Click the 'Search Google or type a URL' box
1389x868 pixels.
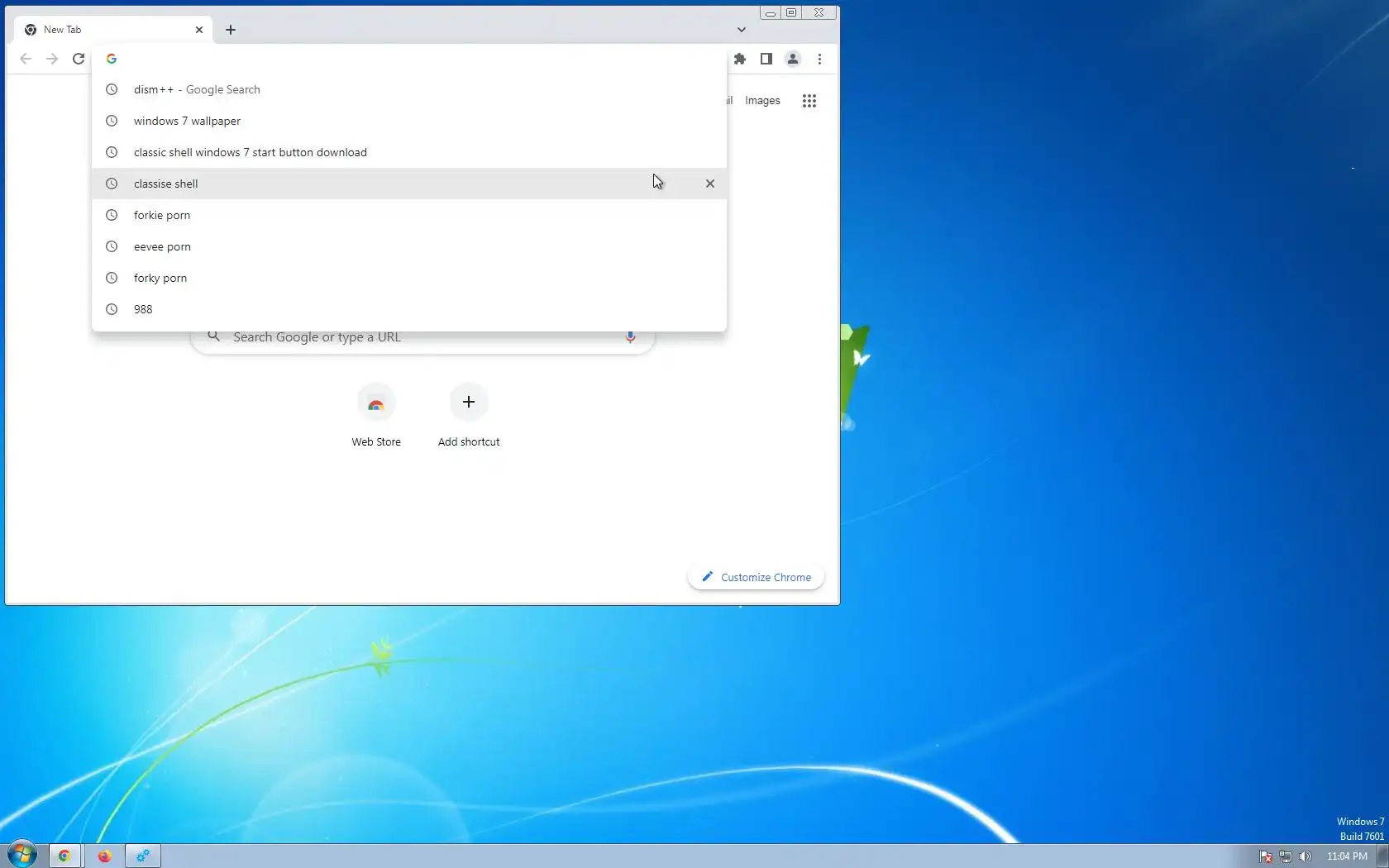pos(422,339)
